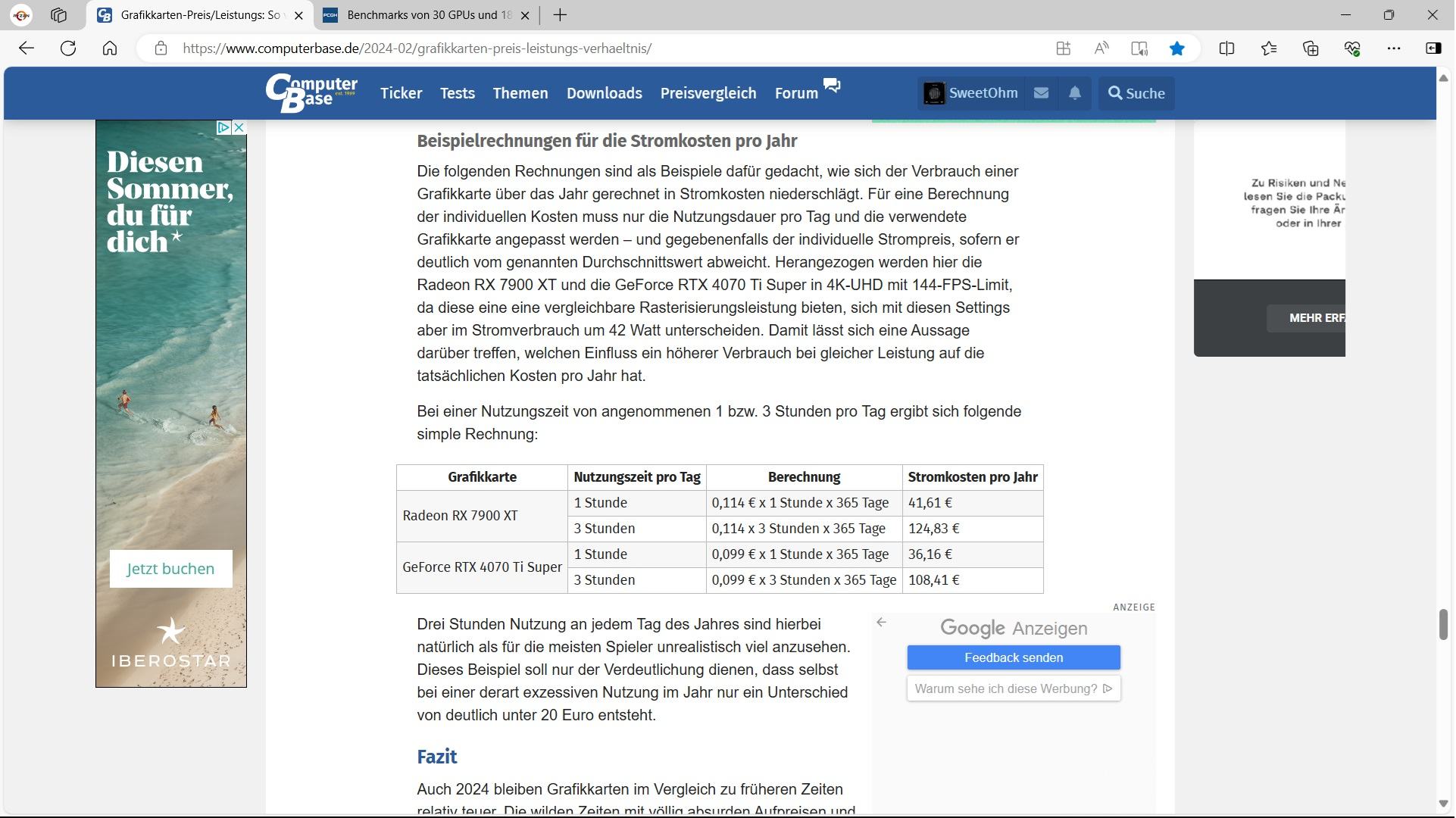
Task: Open the Tests menu item
Action: point(457,93)
